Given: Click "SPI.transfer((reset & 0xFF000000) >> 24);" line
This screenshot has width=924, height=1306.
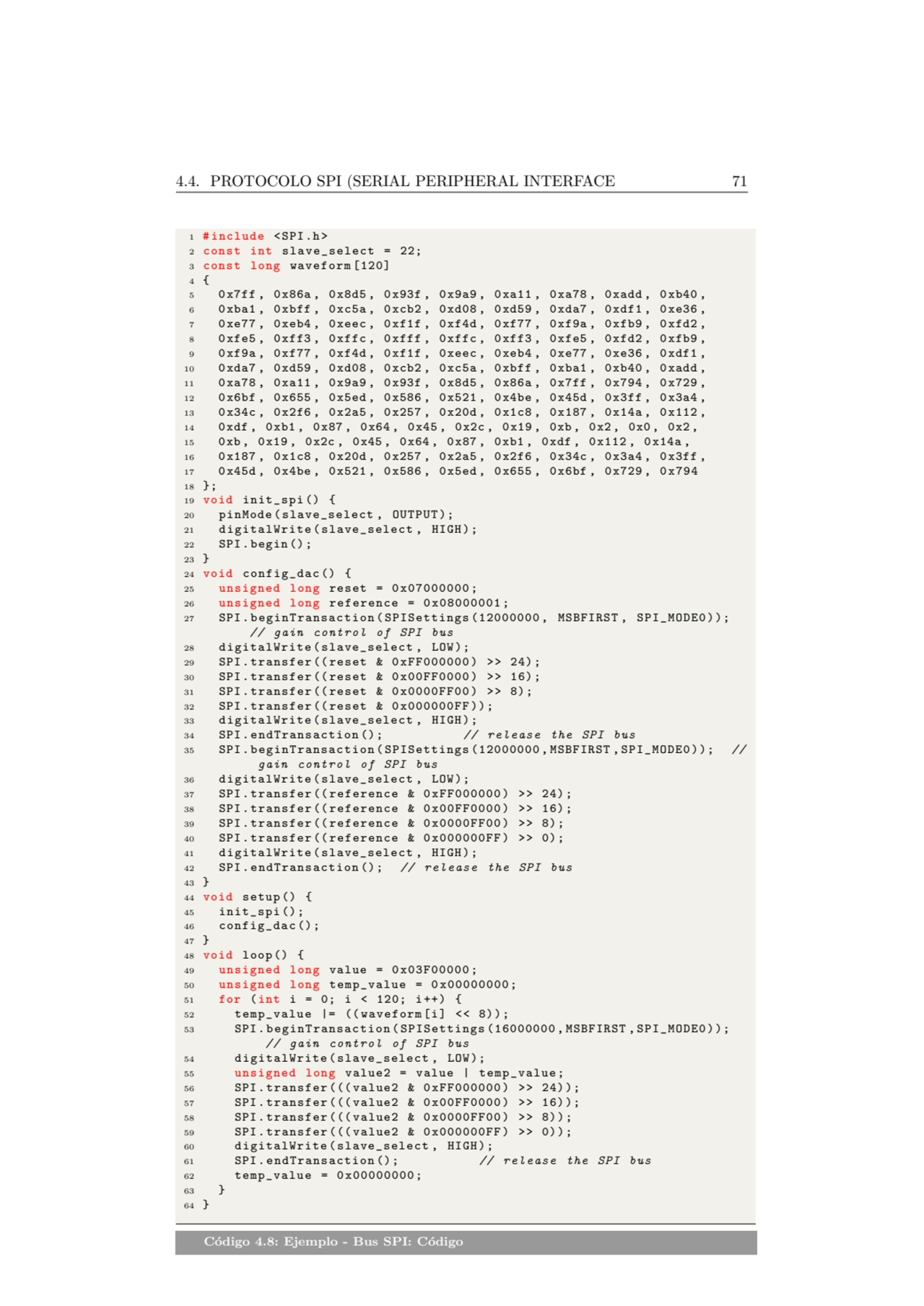Looking at the screenshot, I should [379, 662].
